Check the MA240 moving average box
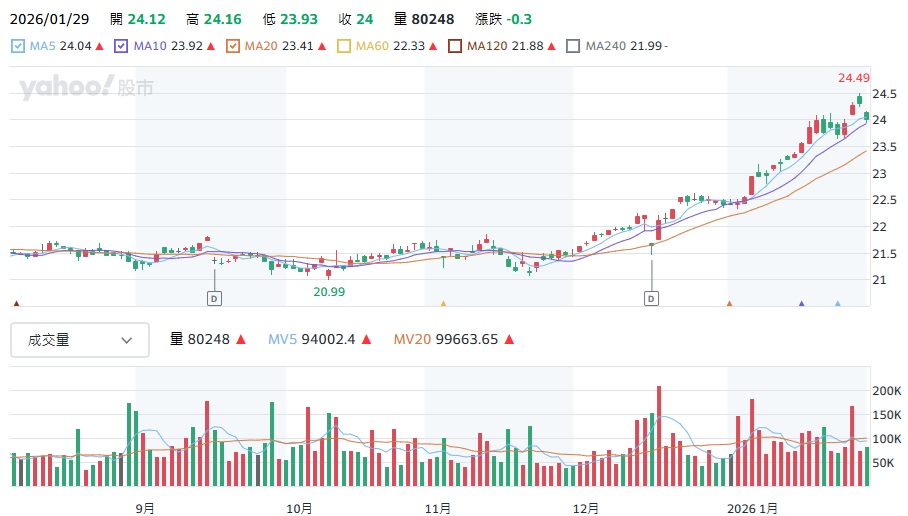This screenshot has height=516, width=908. 573,46
